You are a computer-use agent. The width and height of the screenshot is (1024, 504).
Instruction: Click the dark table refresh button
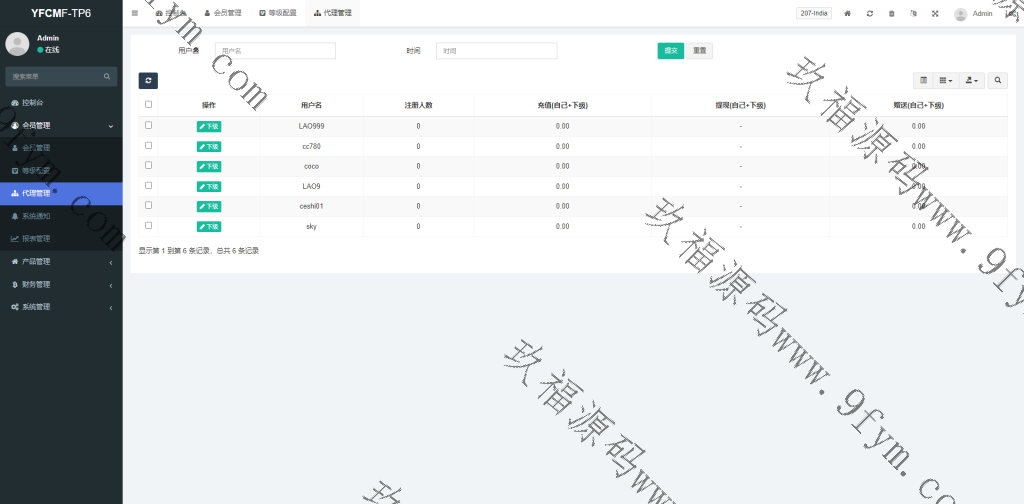pyautogui.click(x=148, y=81)
